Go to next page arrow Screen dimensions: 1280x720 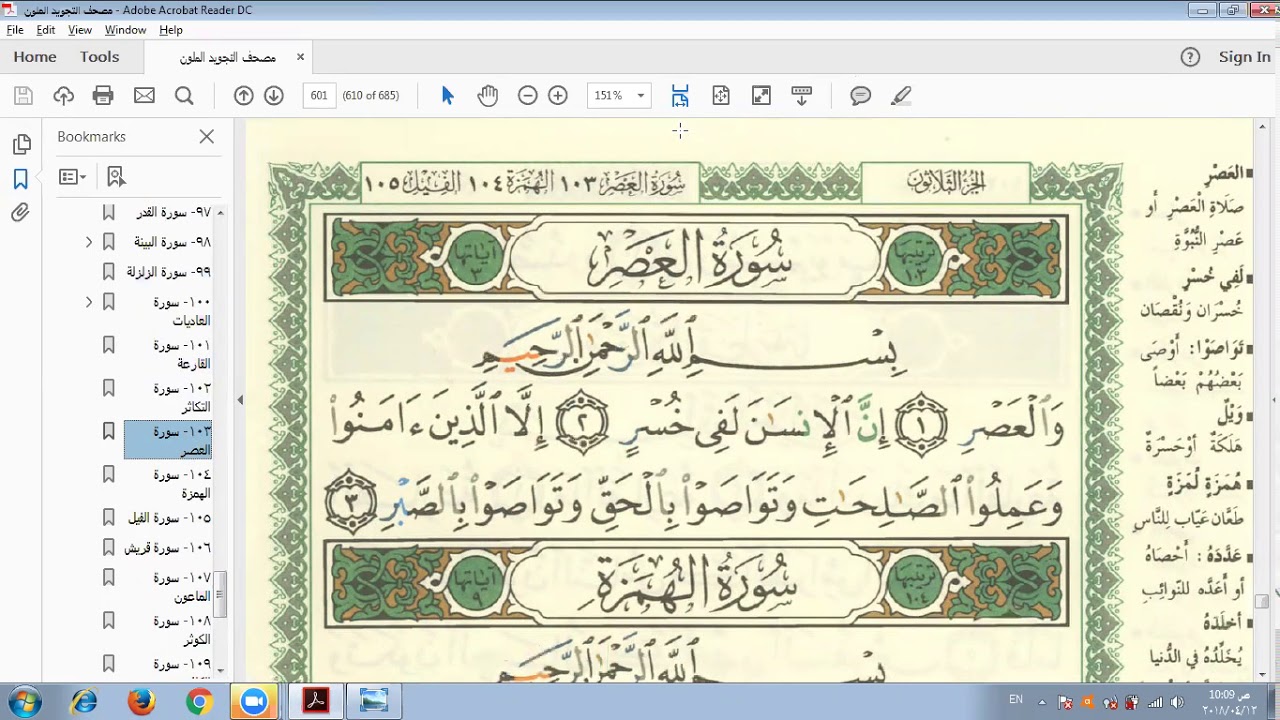[274, 96]
